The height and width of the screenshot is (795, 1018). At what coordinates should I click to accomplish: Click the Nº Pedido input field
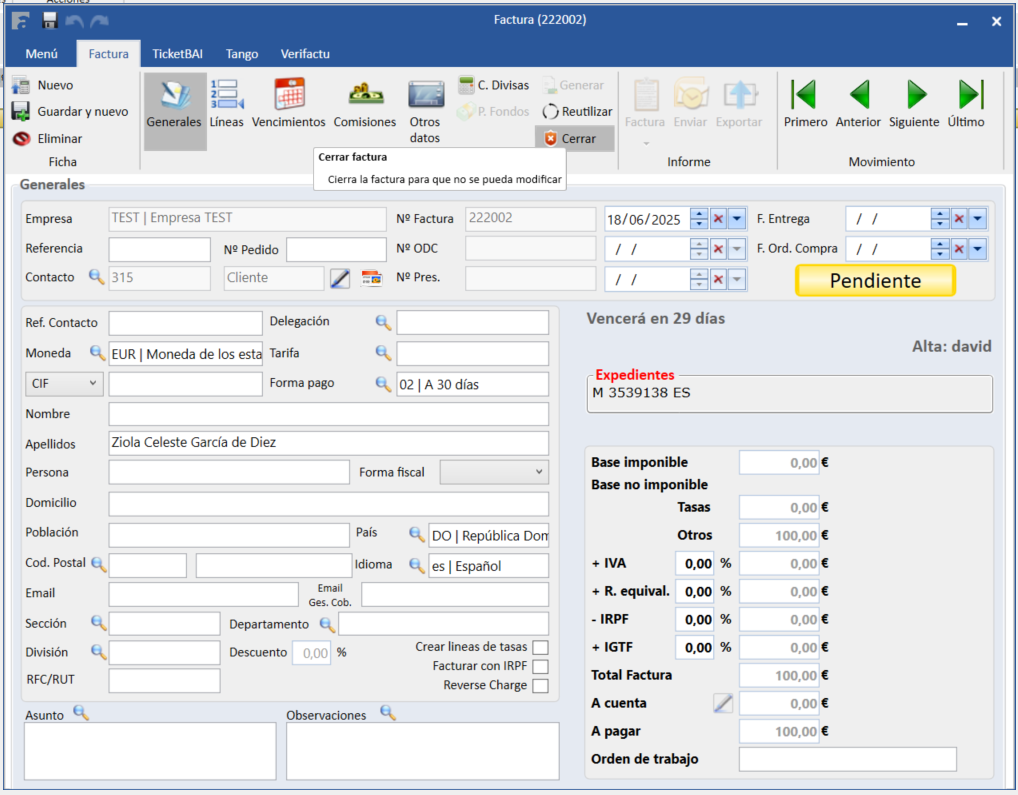(336, 249)
